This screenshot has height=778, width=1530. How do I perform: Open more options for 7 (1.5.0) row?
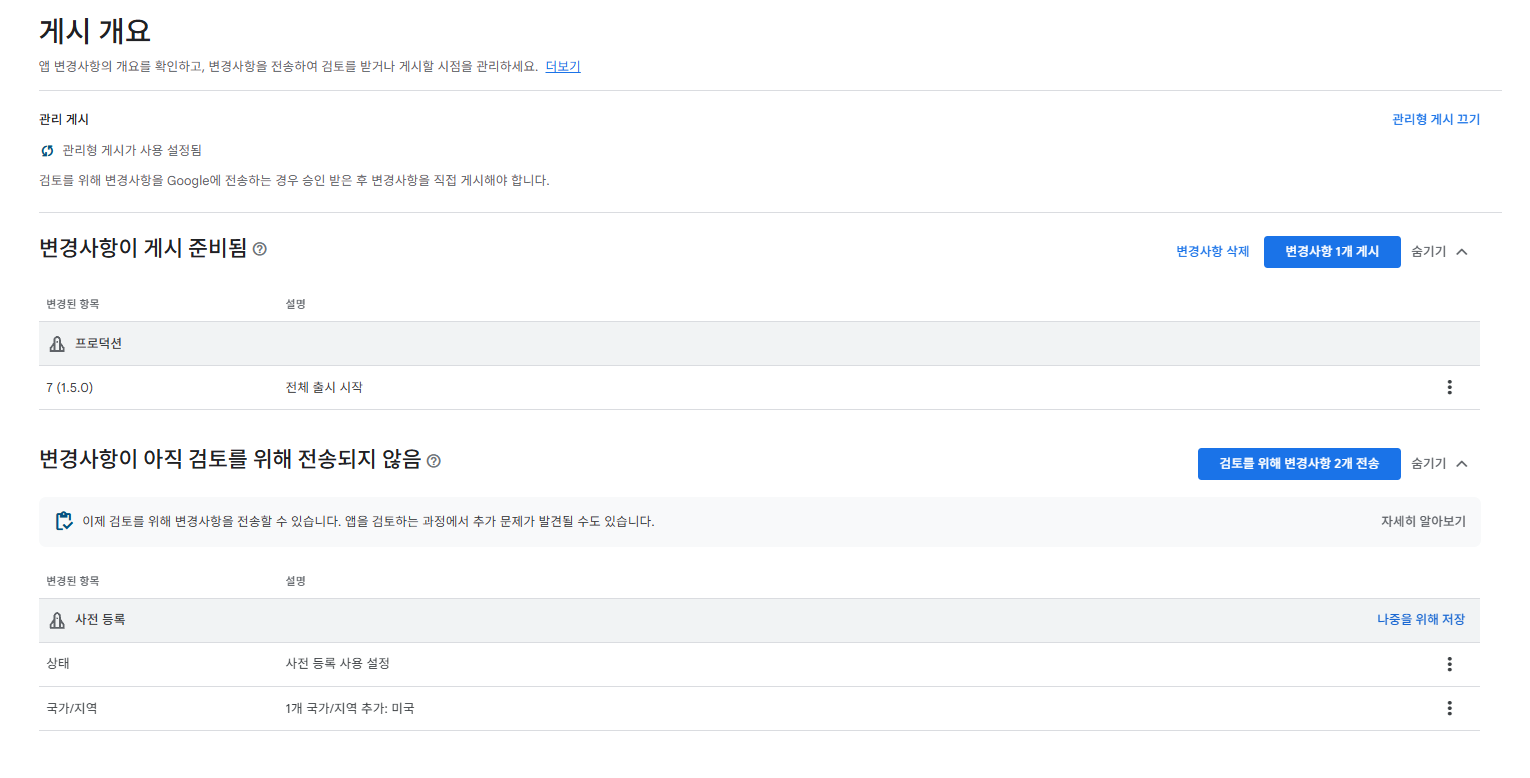(1449, 388)
